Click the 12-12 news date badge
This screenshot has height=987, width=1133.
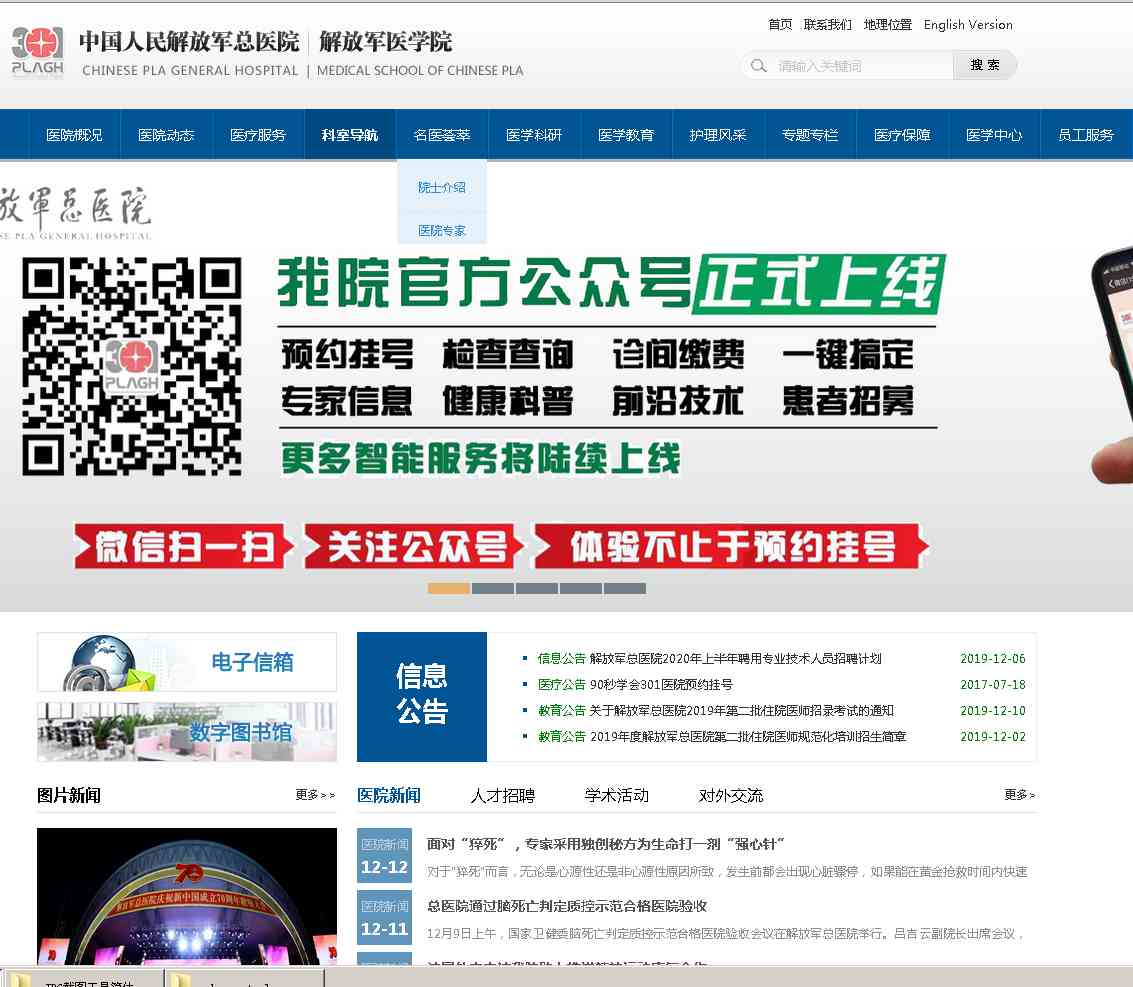[384, 857]
